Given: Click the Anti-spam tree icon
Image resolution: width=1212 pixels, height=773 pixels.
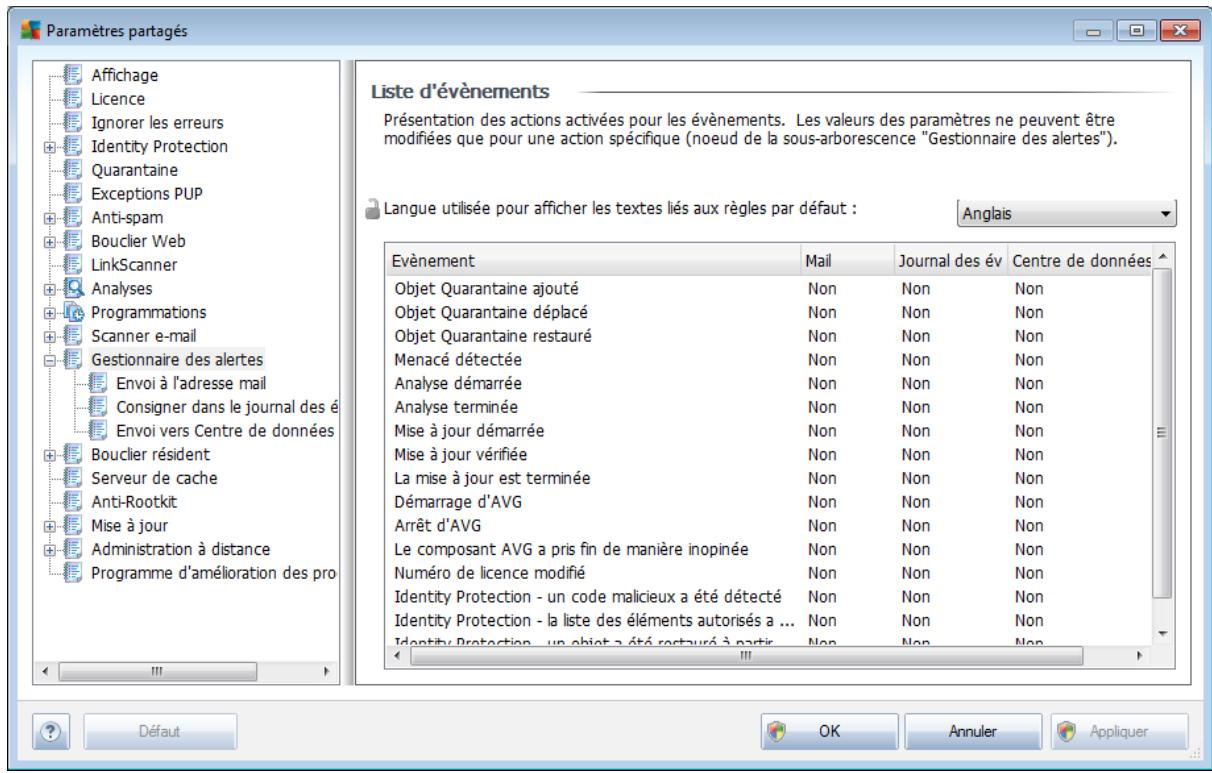Looking at the screenshot, I should tap(70, 219).
